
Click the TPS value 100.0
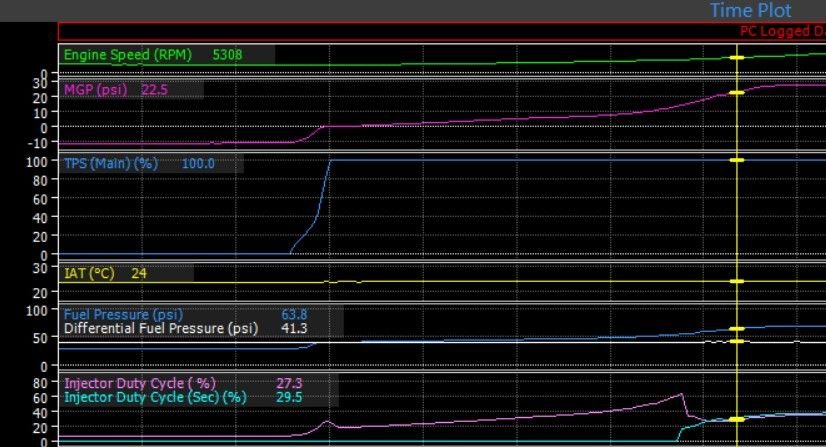click(x=198, y=163)
